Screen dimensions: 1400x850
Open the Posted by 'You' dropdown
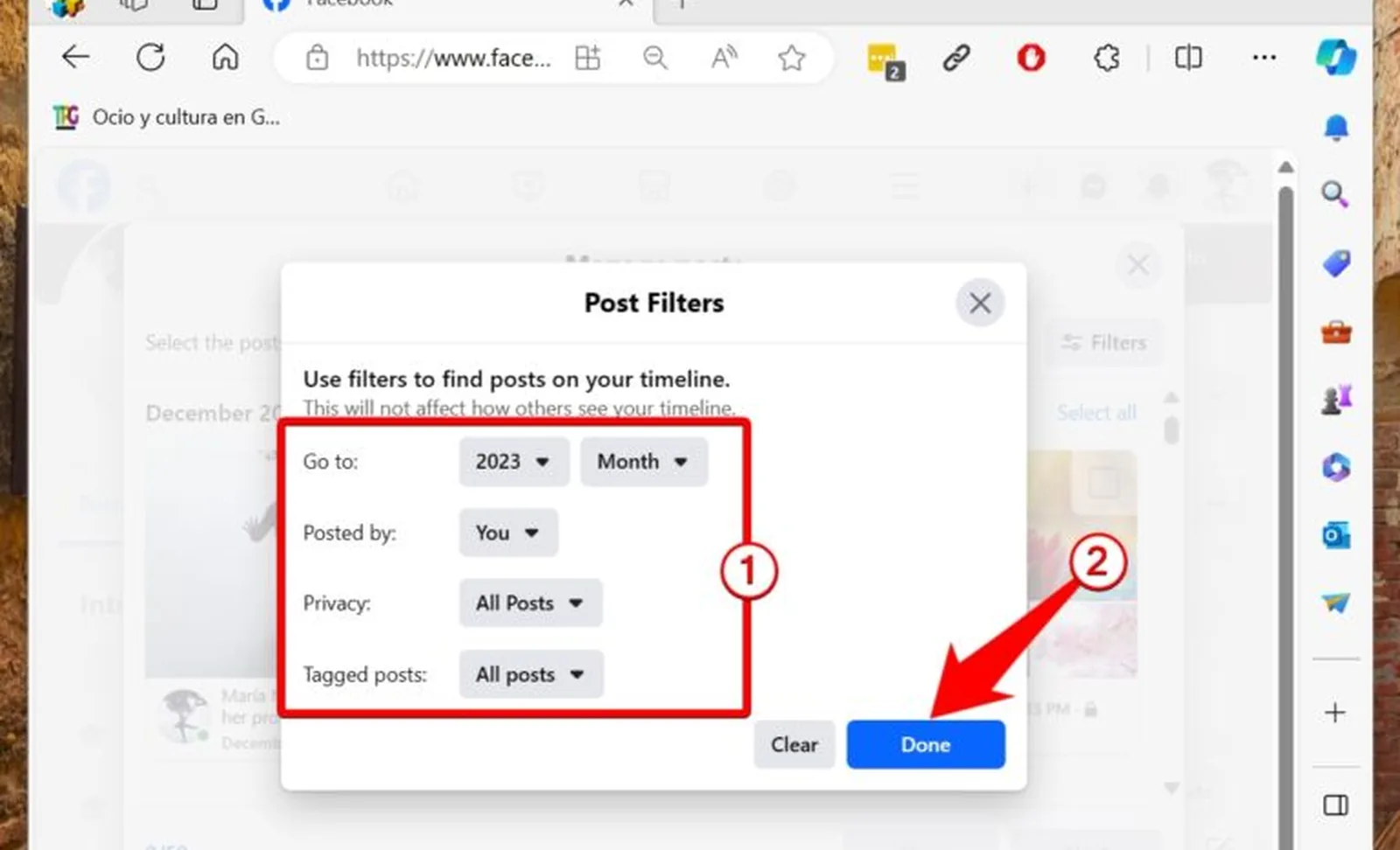click(x=508, y=533)
